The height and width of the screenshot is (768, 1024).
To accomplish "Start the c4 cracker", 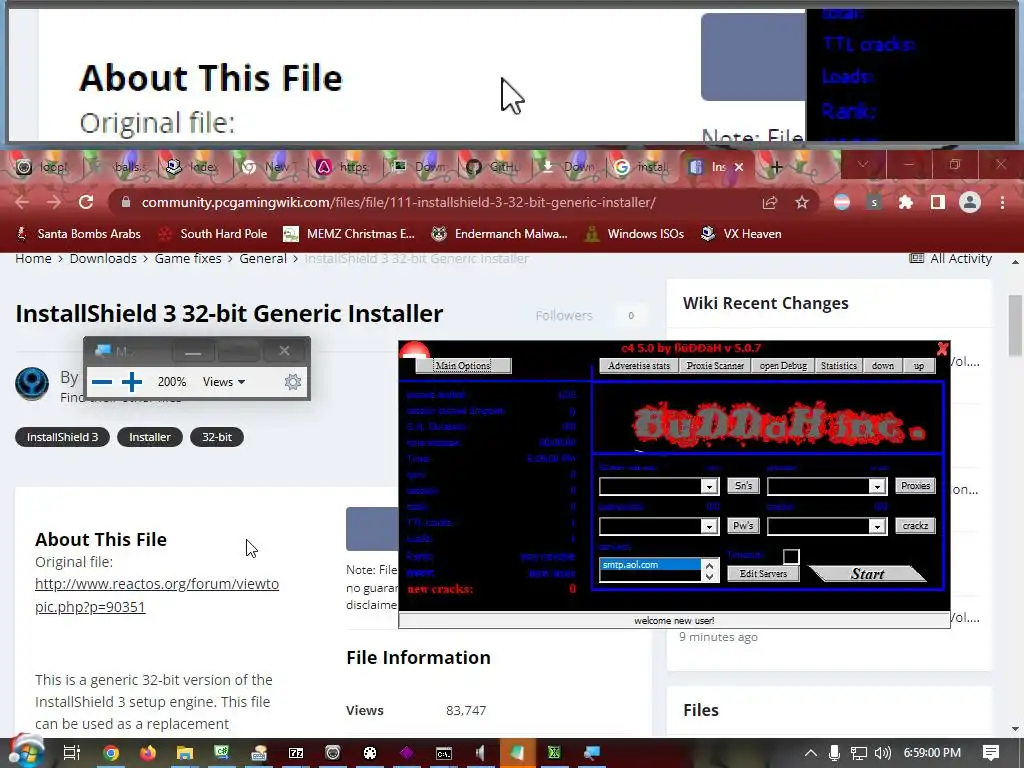I will (867, 574).
